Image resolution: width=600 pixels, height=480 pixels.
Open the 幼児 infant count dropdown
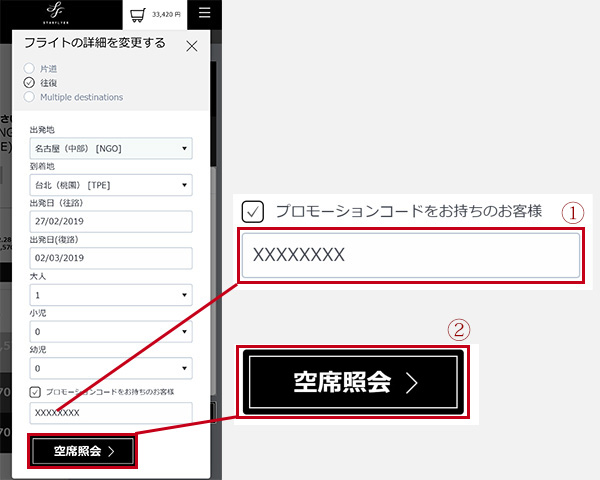coord(110,368)
